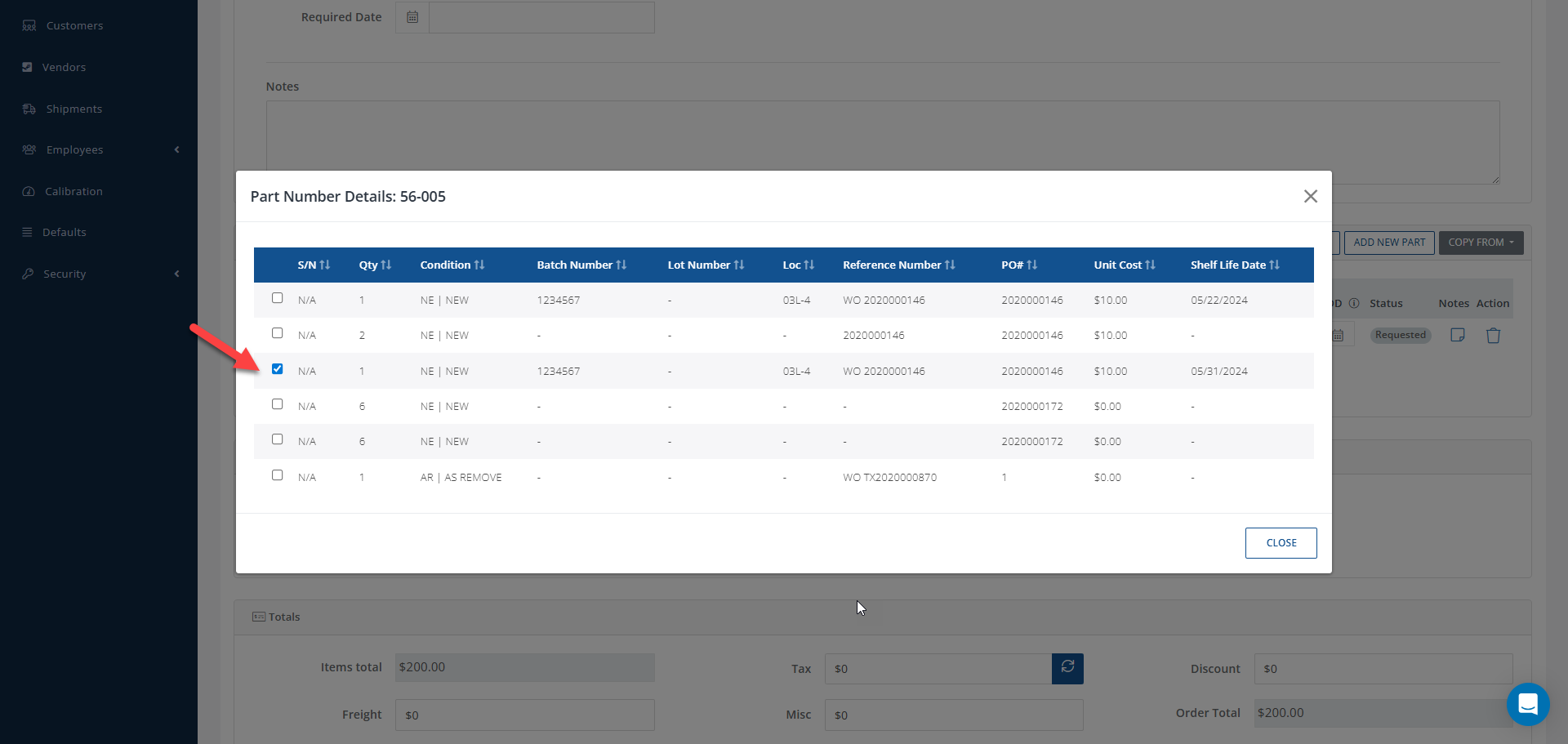Click the ADD NEW PART button
The width and height of the screenshot is (1568, 744).
click(x=1388, y=243)
